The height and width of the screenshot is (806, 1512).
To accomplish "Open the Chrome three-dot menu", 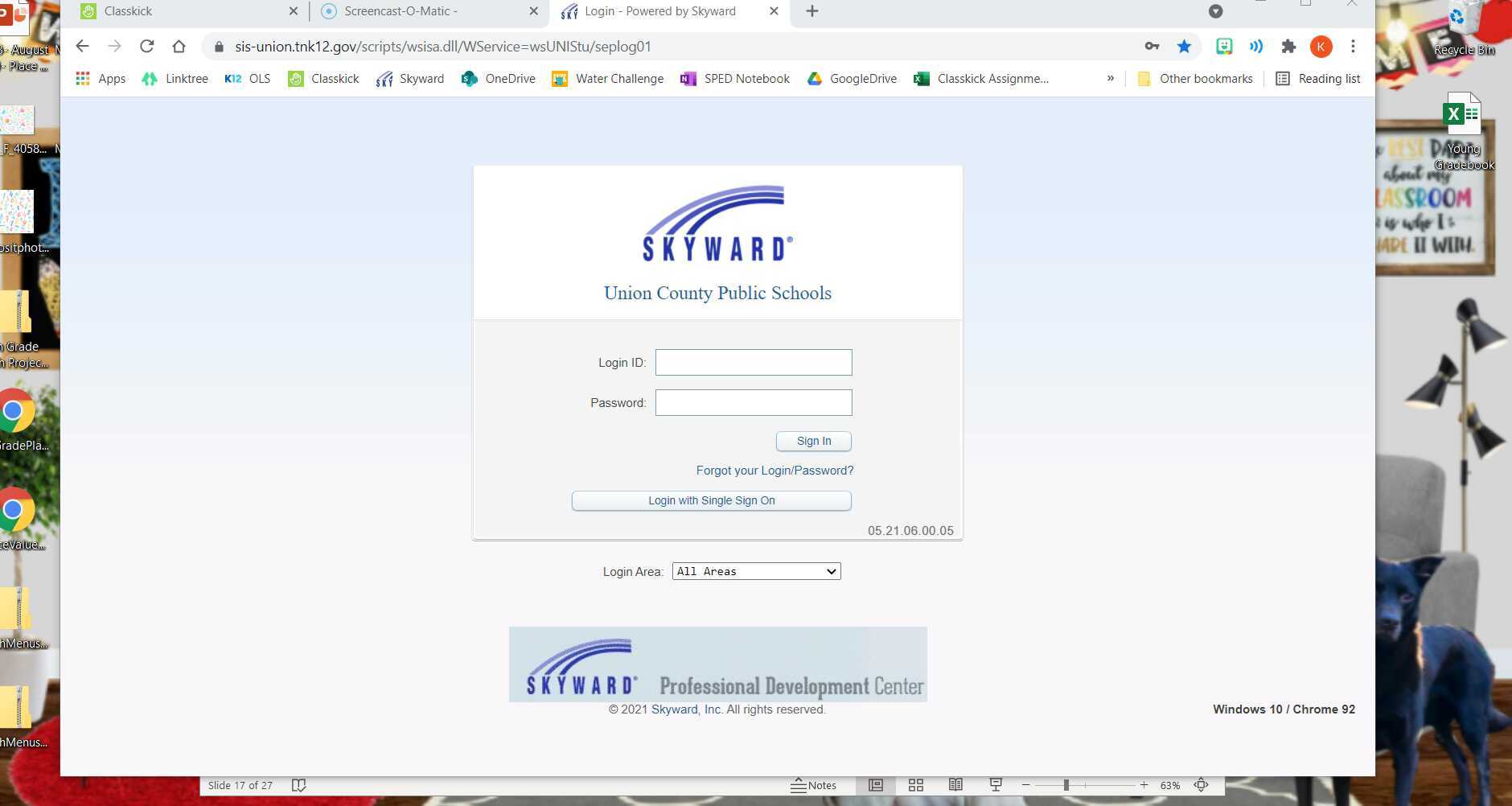I will coord(1353,47).
